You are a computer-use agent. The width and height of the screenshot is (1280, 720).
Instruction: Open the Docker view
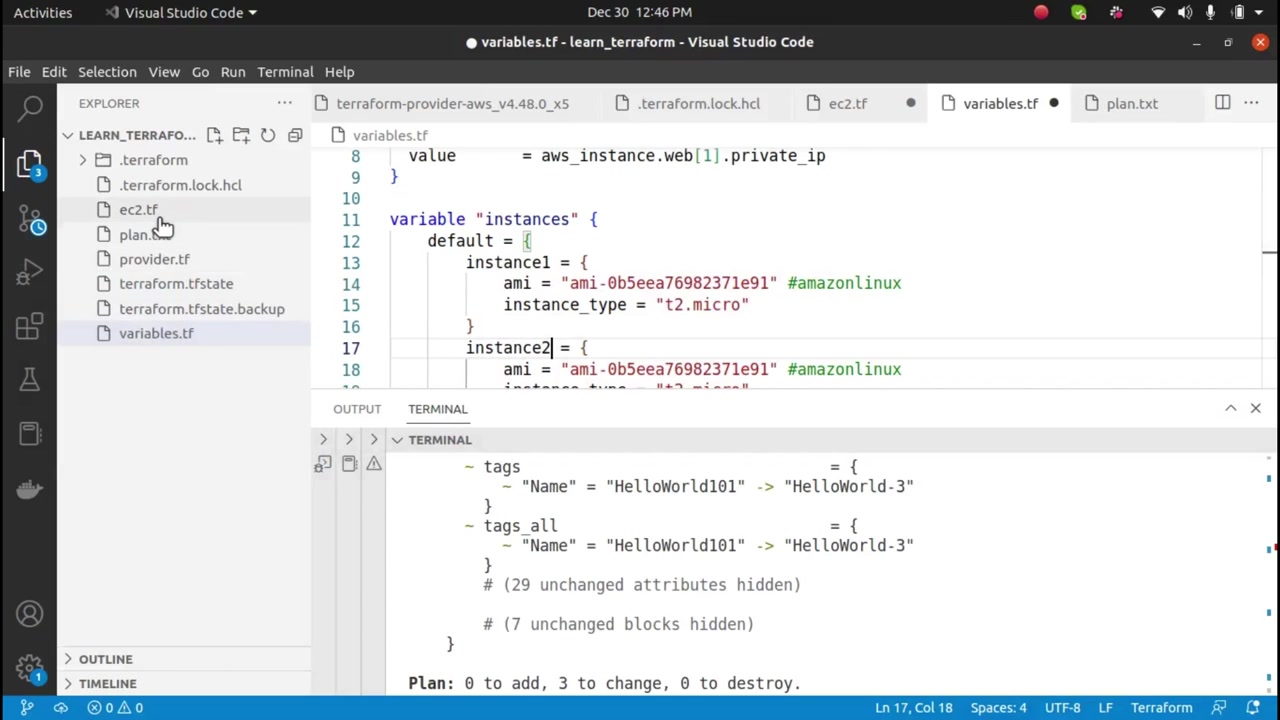point(30,488)
